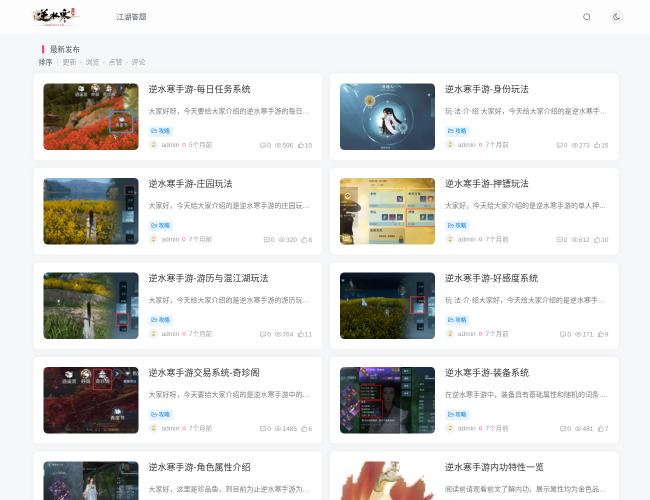Open article 逆水寒手游-每日任务系统

click(200, 89)
